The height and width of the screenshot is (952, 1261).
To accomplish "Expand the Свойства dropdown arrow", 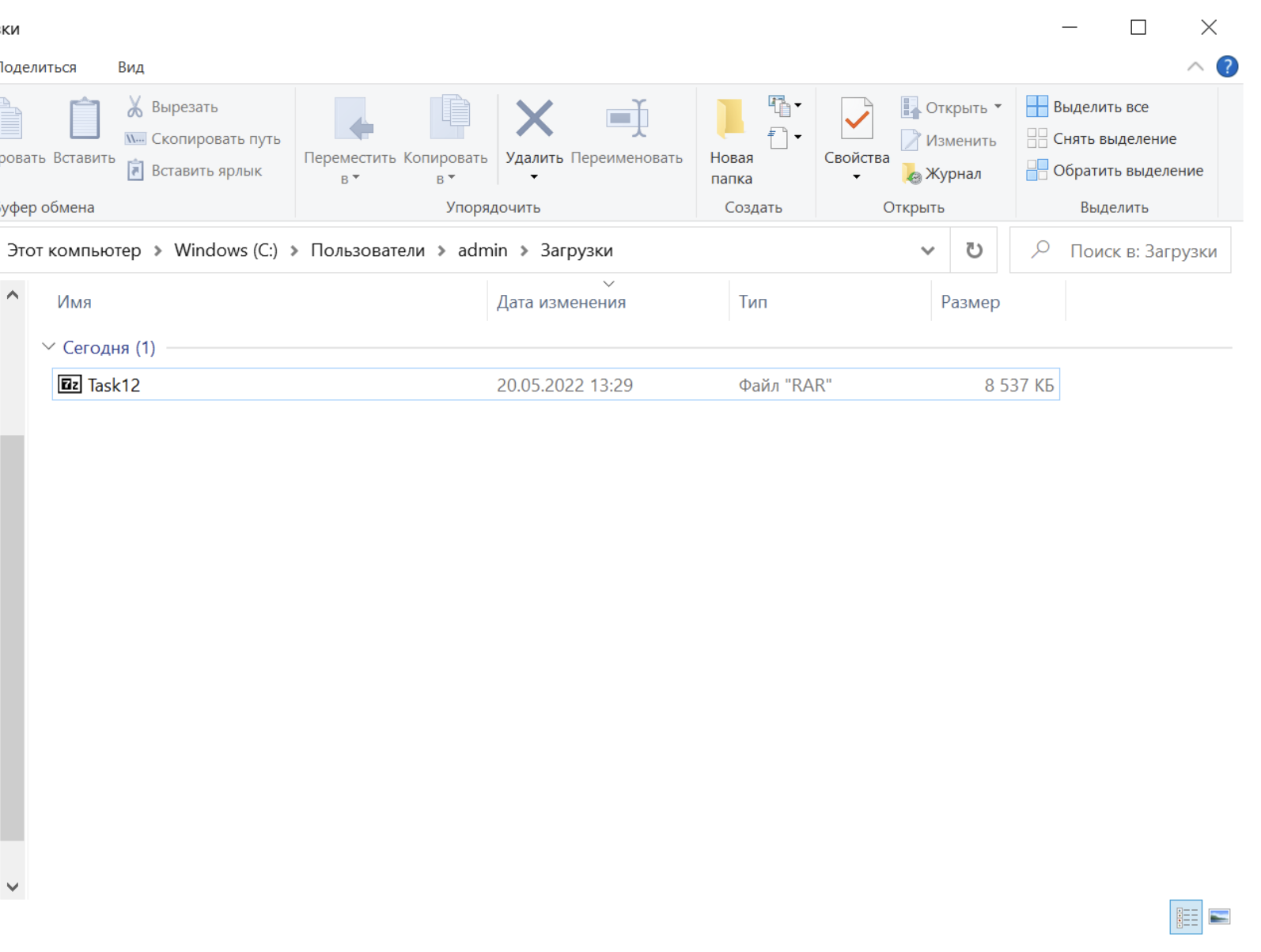I will pyautogui.click(x=857, y=177).
